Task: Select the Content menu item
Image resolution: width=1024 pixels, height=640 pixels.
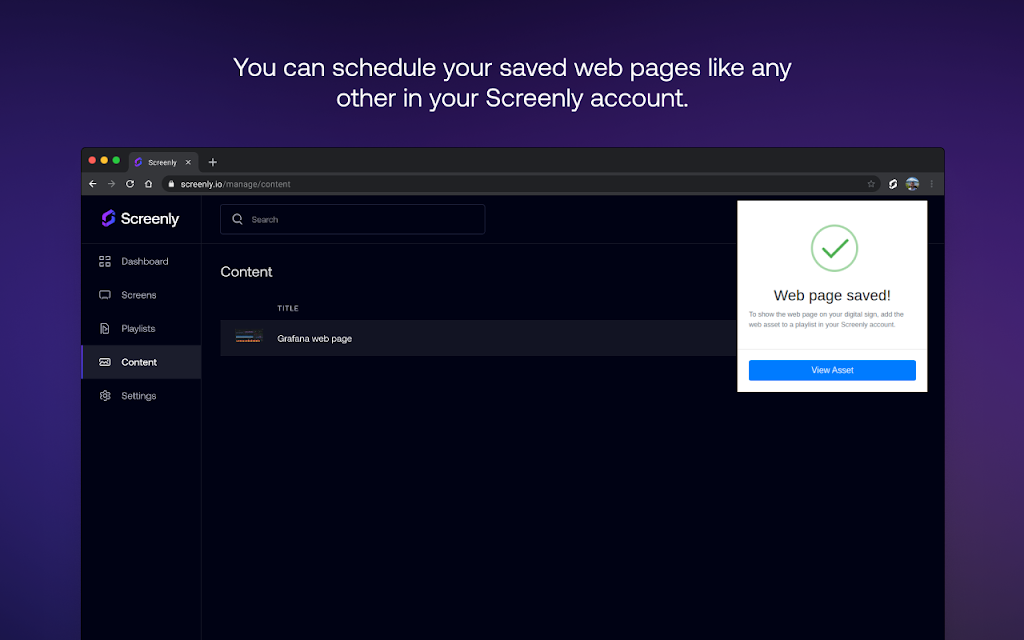Action: click(141, 362)
